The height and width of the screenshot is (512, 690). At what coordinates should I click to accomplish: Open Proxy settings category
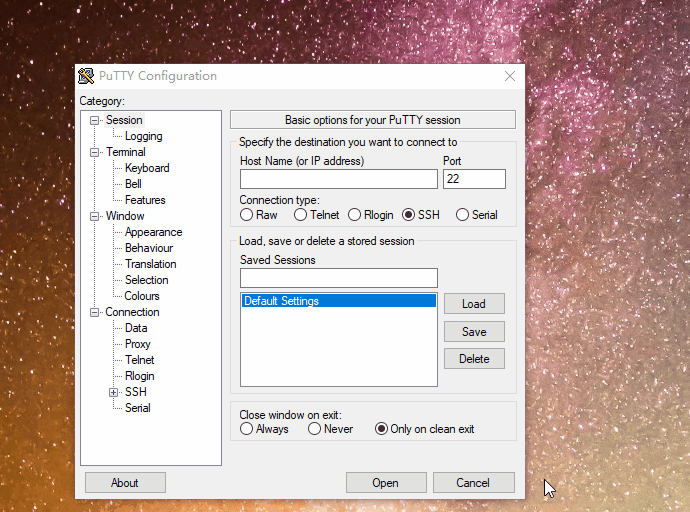tap(137, 344)
